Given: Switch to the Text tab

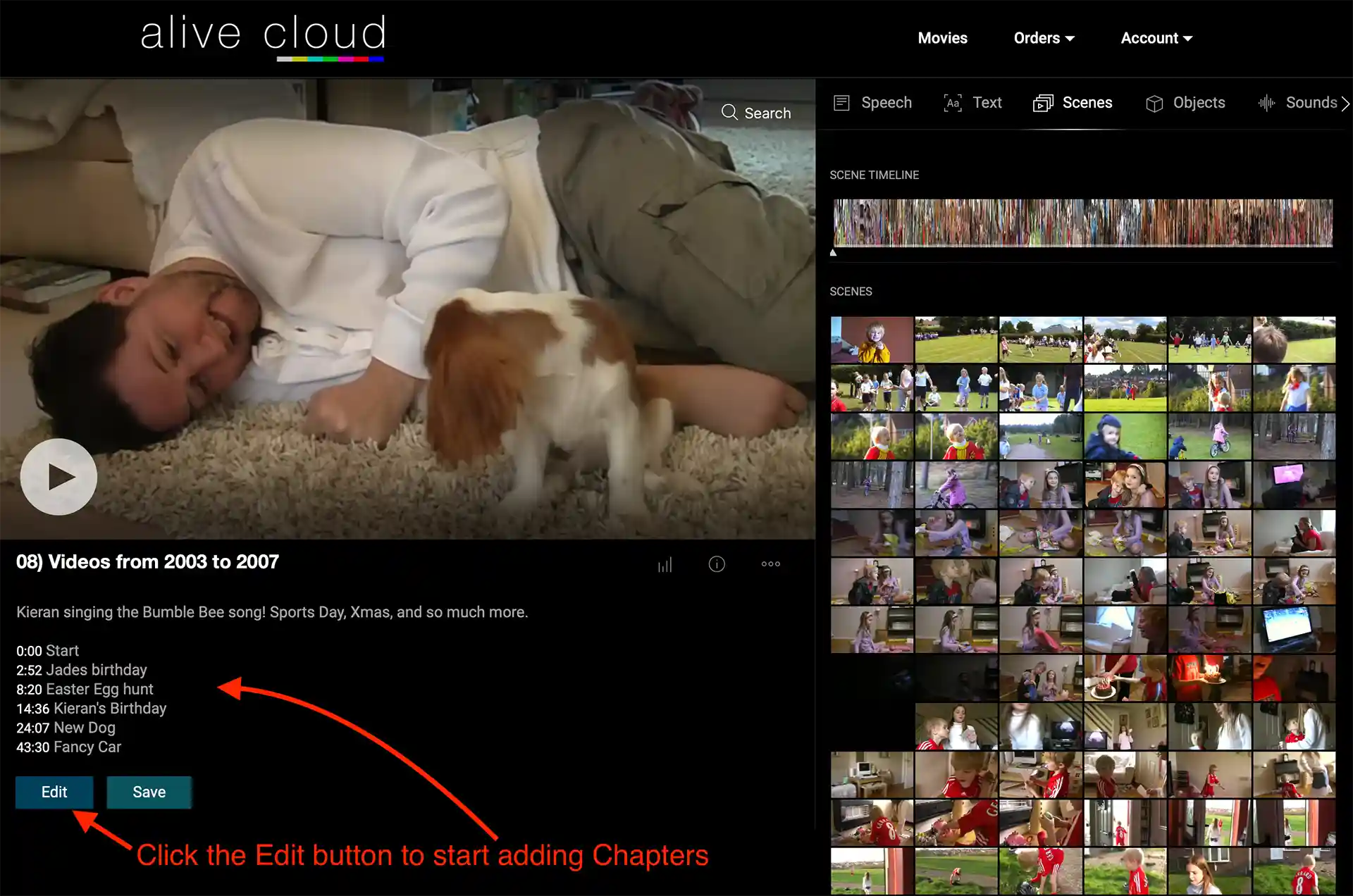Looking at the screenshot, I should point(972,103).
